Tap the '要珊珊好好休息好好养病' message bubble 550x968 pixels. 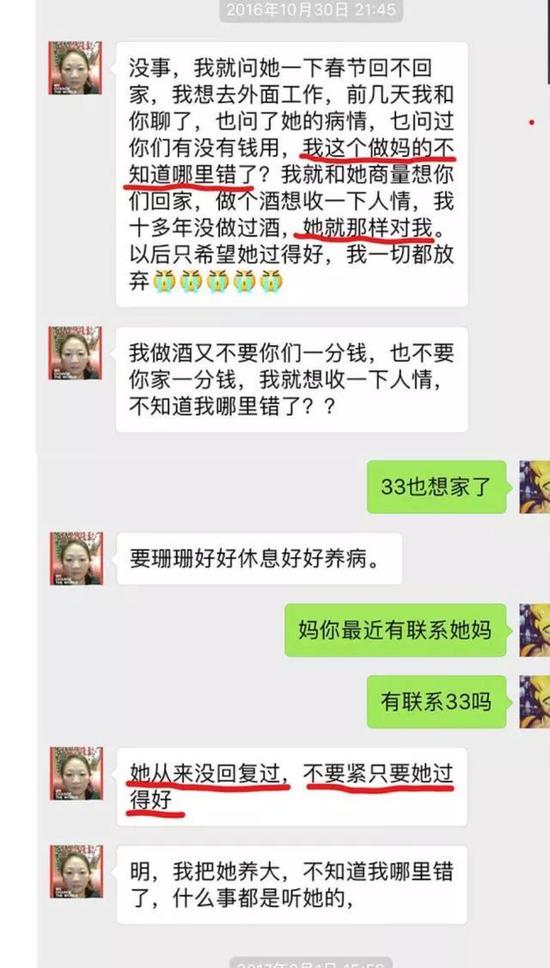click(259, 559)
